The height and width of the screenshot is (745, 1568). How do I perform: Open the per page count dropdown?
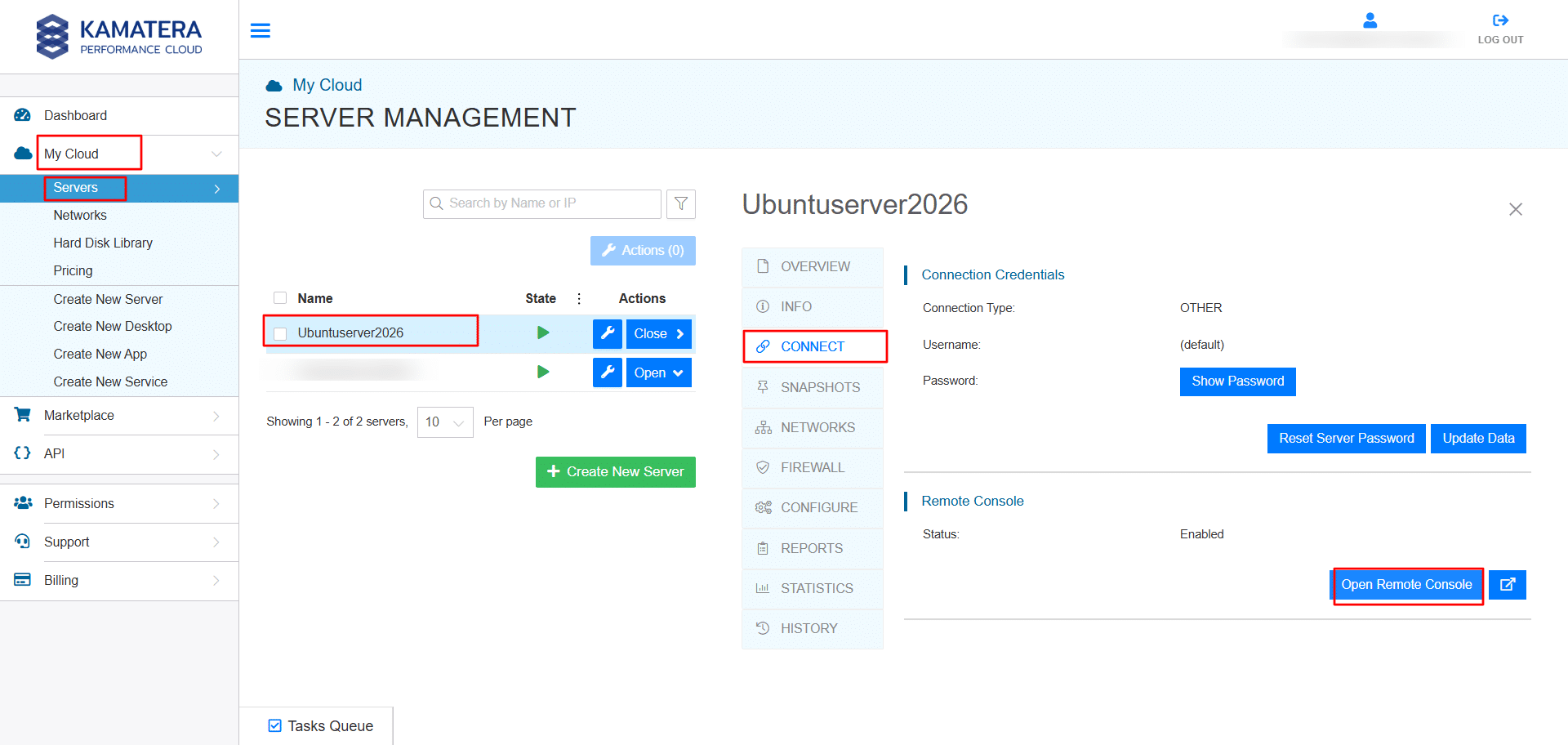(445, 422)
